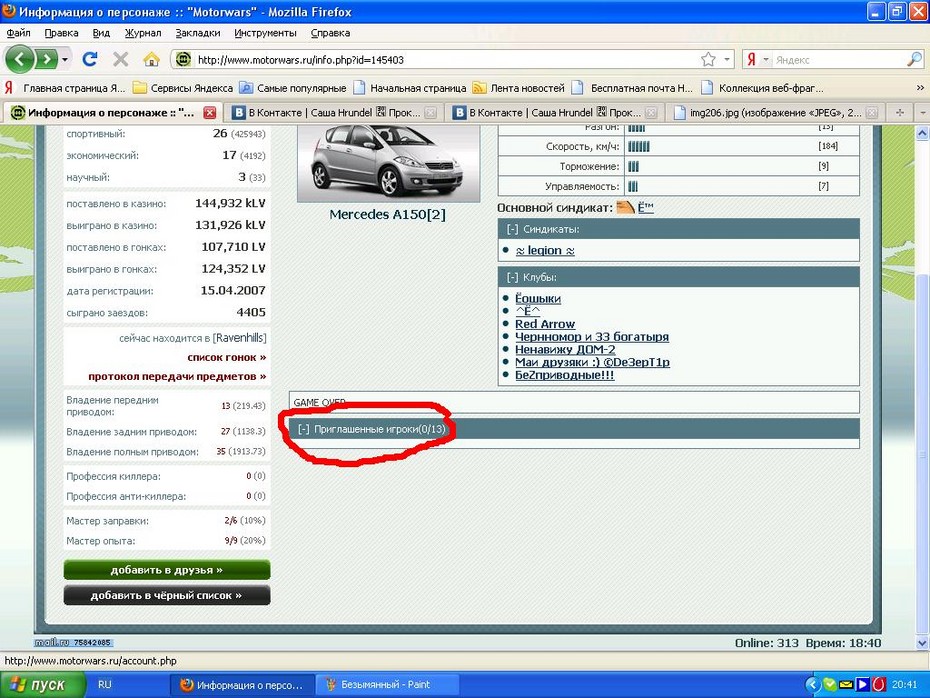Open the Инструменты menu
The image size is (930, 698).
click(x=265, y=33)
